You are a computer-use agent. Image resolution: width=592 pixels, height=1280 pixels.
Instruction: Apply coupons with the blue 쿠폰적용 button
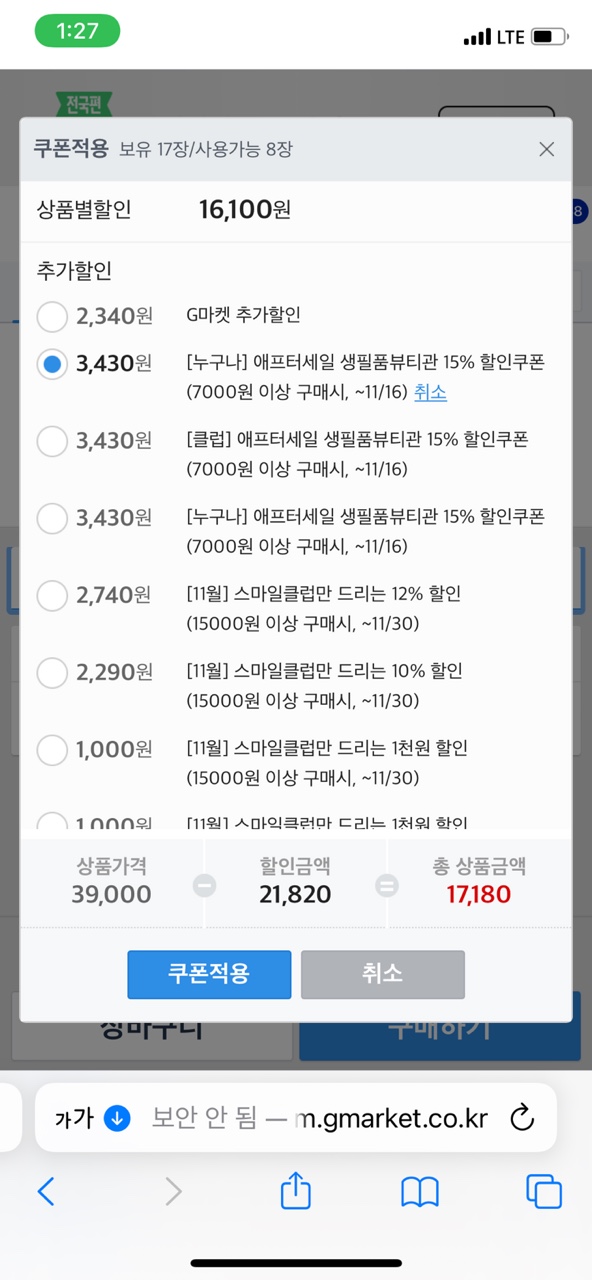coord(209,974)
